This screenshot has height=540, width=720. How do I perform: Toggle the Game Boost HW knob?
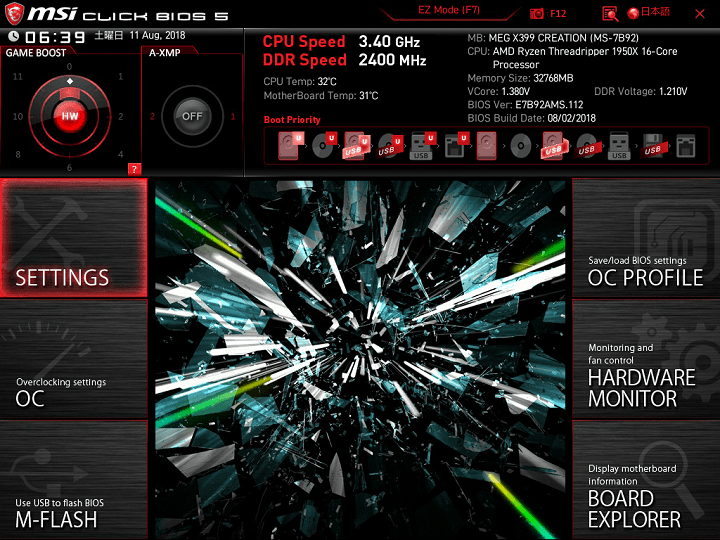[x=70, y=116]
